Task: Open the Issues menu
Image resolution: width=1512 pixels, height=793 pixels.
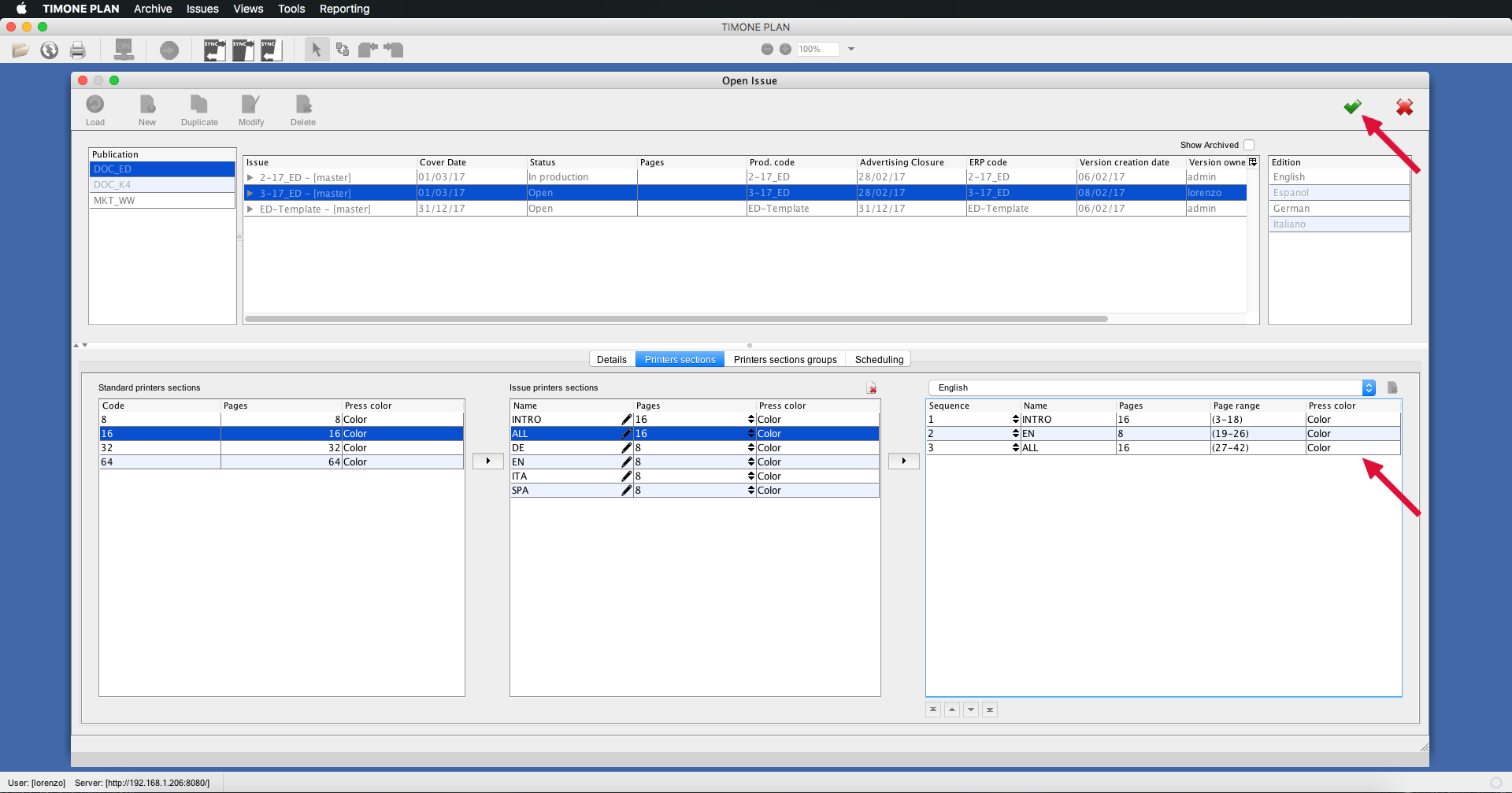Action: pos(202,9)
